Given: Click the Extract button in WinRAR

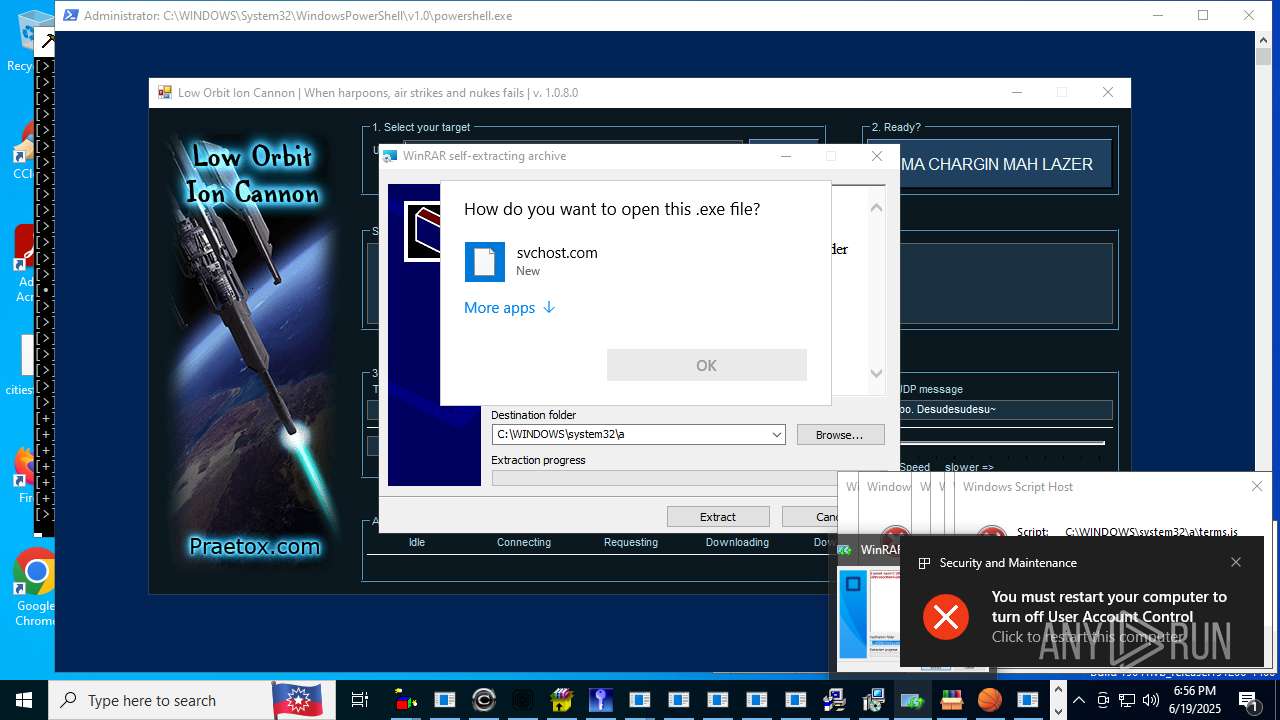Looking at the screenshot, I should (718, 517).
